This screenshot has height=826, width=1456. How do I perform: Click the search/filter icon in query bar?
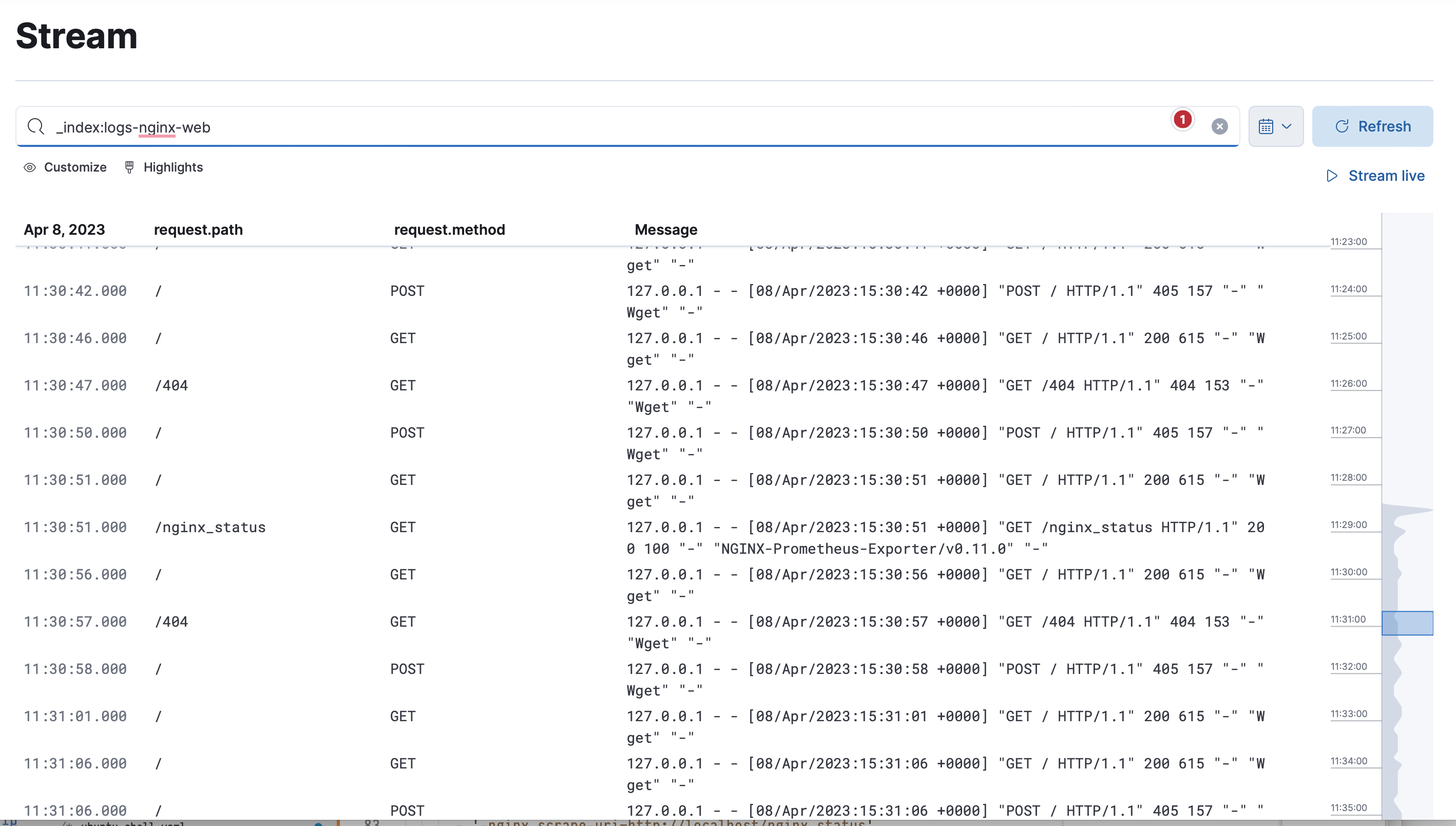36,126
